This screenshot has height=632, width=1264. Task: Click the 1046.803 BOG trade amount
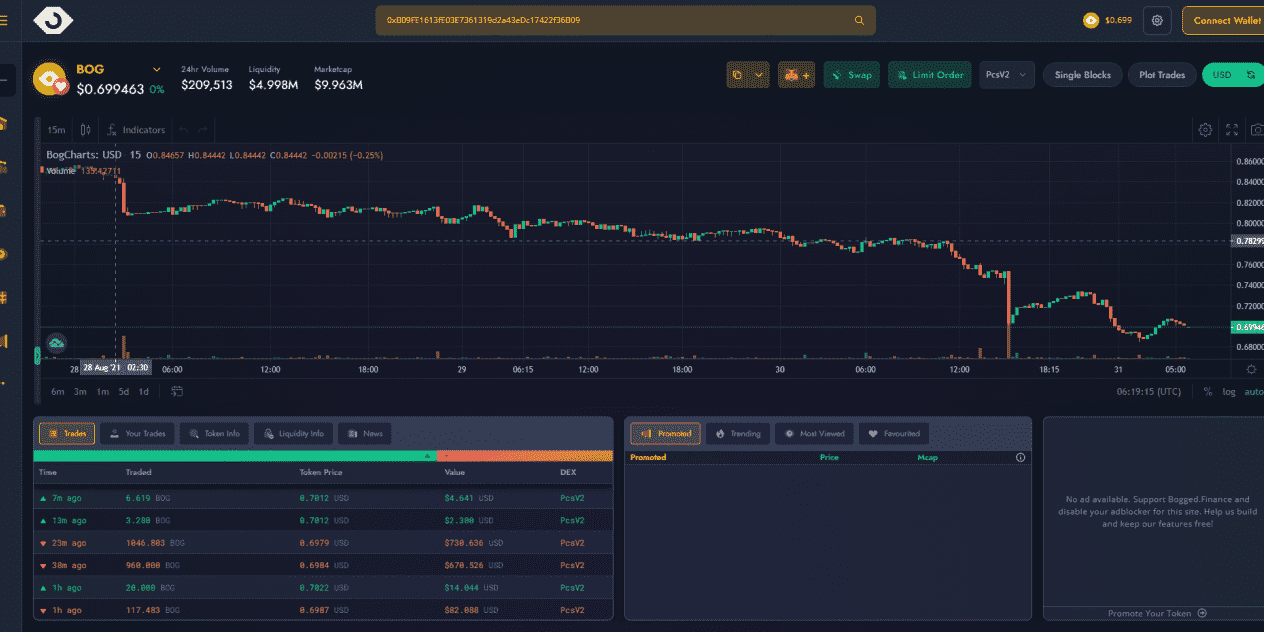click(156, 543)
